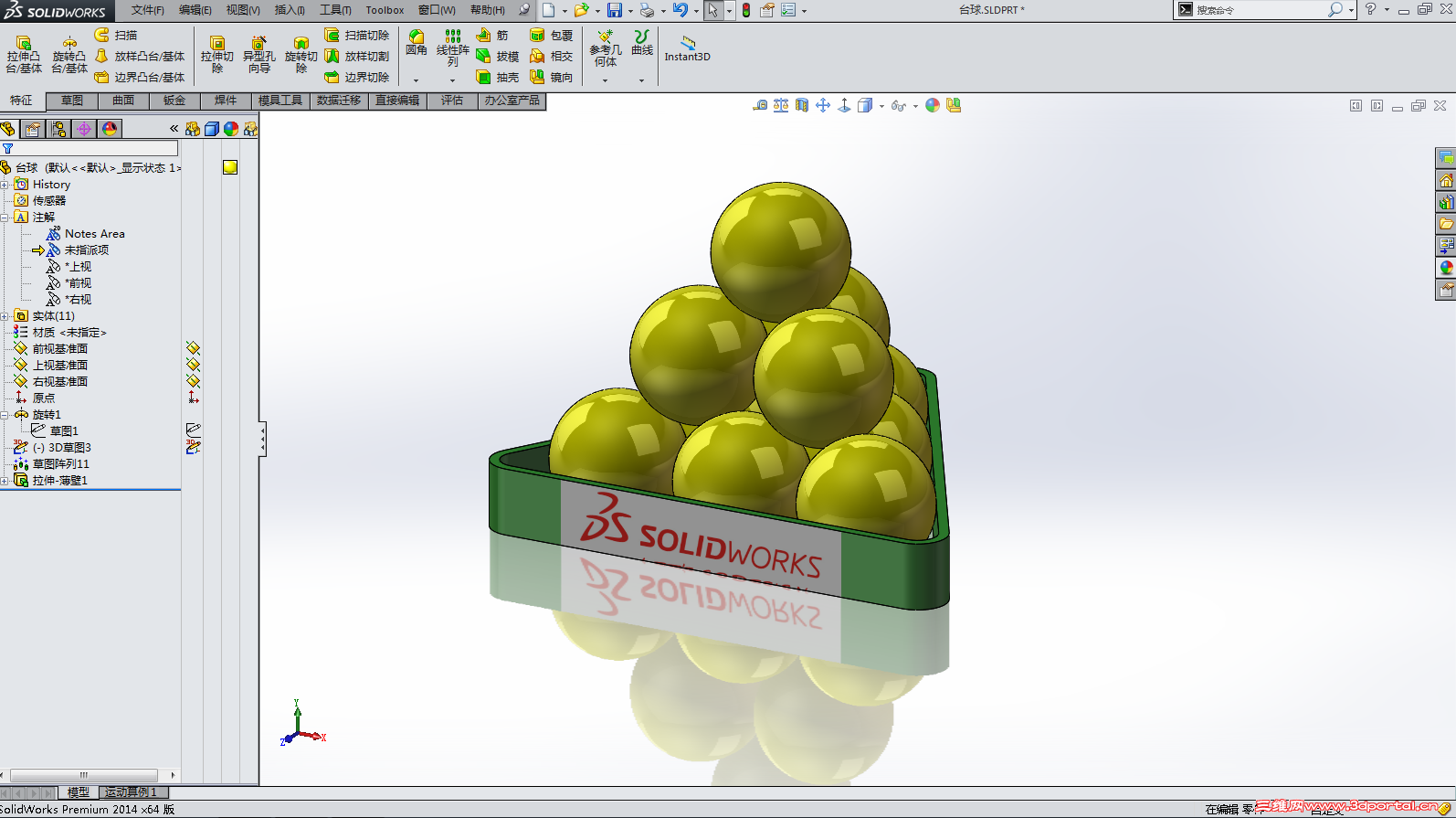The image size is (1456, 818).
Task: Switch to the 草图 sketch tab
Action: tap(72, 101)
